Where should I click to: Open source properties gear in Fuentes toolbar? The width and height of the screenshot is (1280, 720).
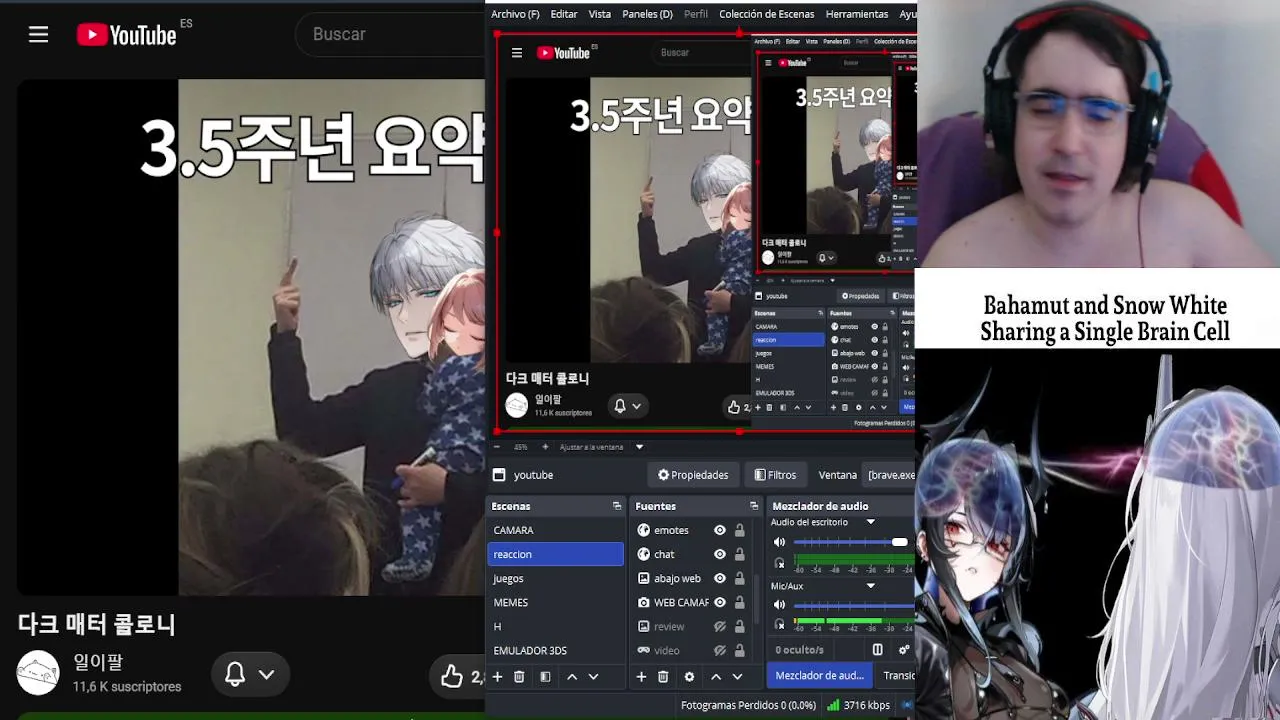click(x=689, y=677)
